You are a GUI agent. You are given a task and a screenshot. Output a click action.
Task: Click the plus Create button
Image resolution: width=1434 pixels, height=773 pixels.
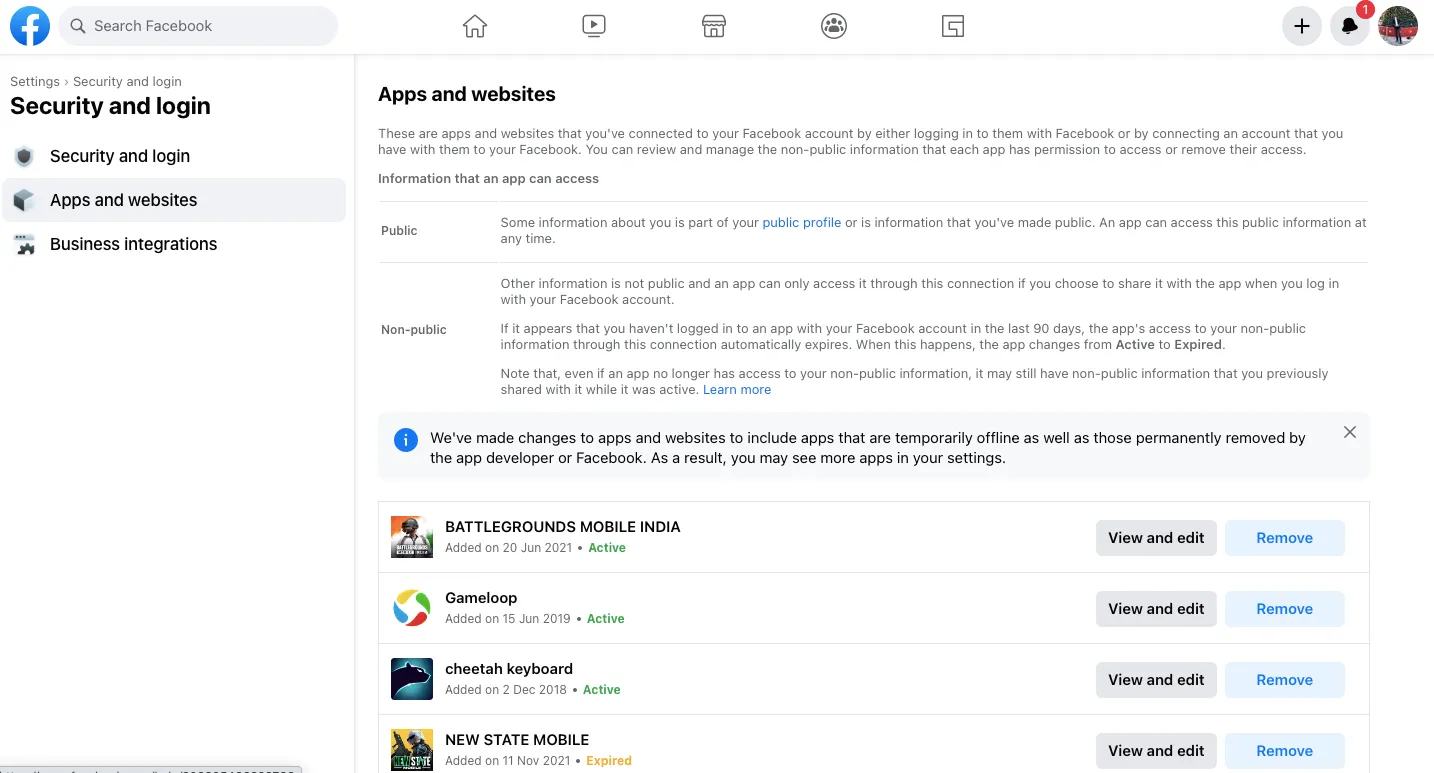point(1302,26)
